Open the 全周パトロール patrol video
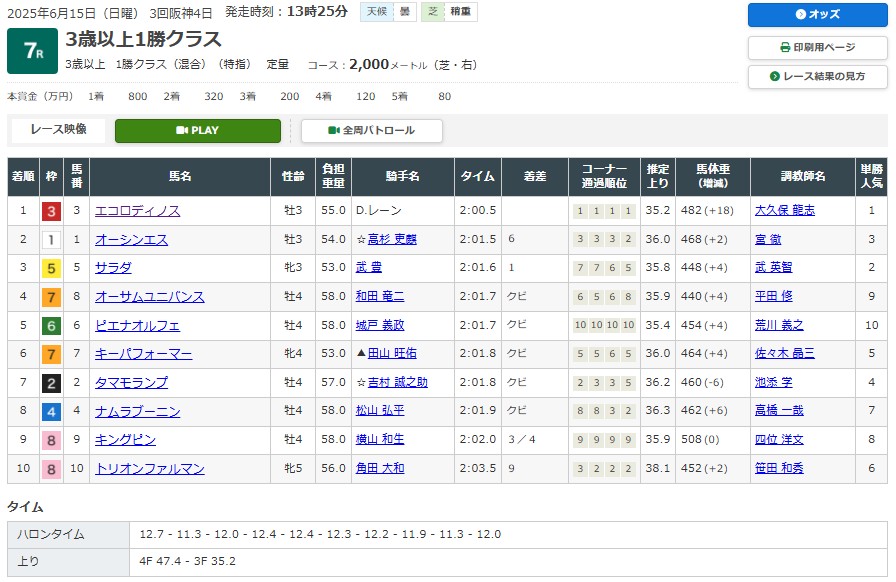Viewport: 896px width, 582px height. point(372,131)
